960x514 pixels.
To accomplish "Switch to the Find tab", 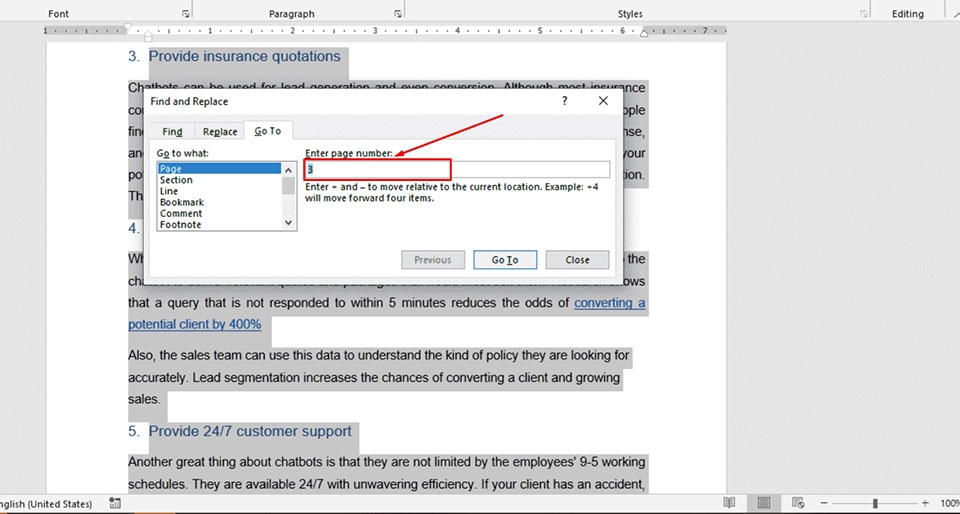I will pos(172,132).
